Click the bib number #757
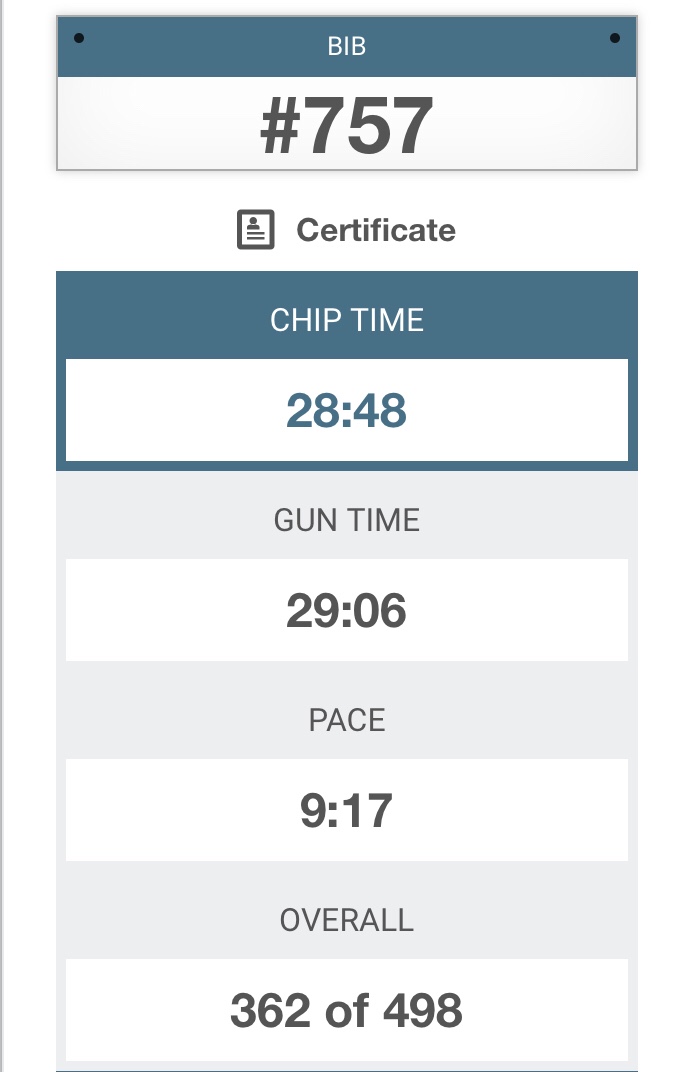This screenshot has width=685, height=1072. click(x=346, y=127)
